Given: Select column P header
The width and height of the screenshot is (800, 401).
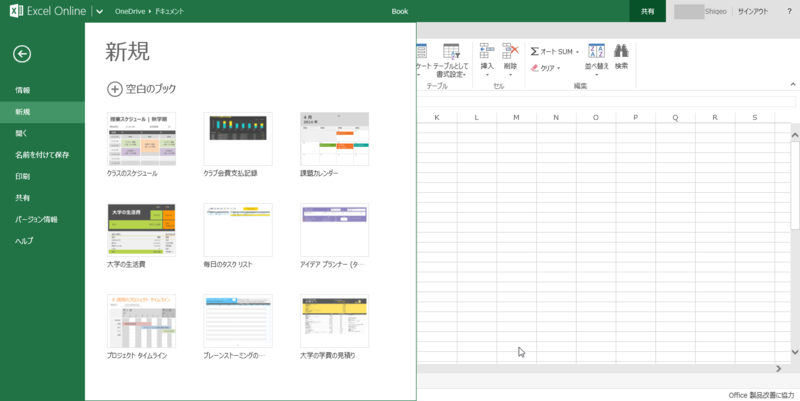Looking at the screenshot, I should (635, 117).
